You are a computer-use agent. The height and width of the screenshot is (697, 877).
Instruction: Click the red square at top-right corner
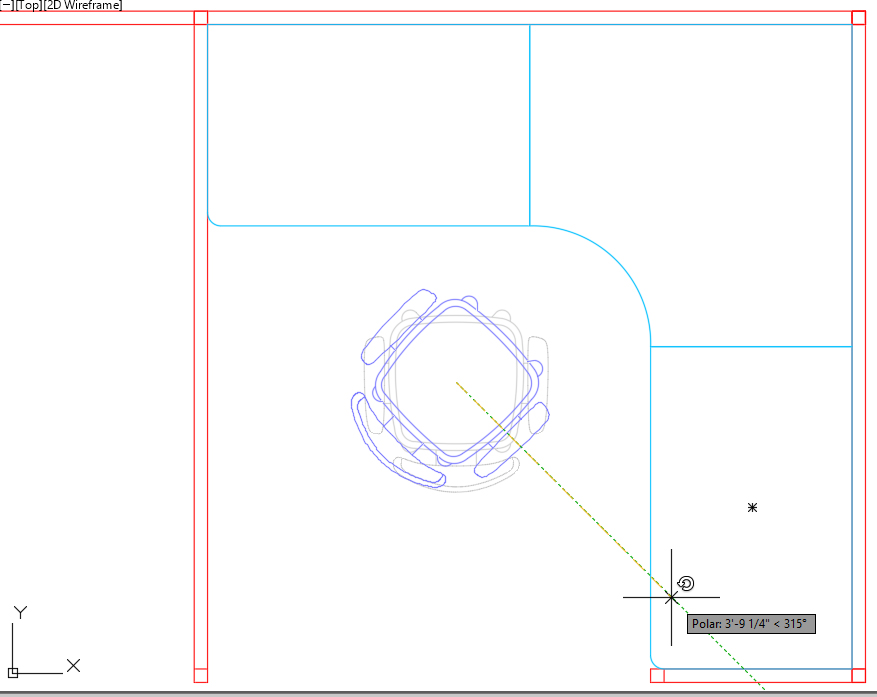point(858,18)
